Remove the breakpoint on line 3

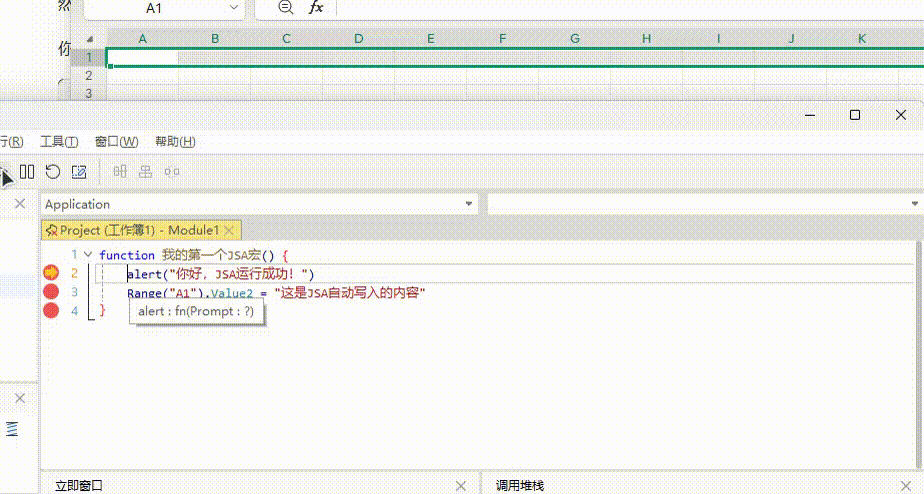[51, 292]
